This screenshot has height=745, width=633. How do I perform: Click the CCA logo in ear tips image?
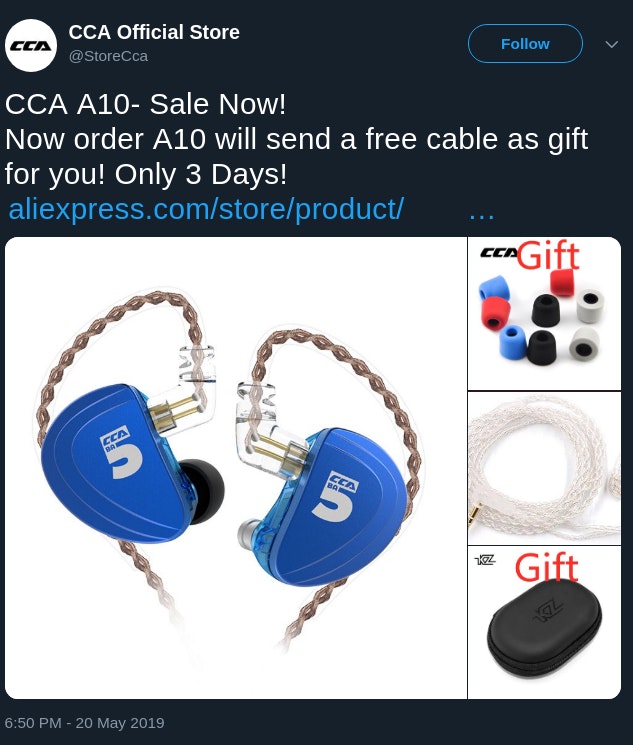tap(499, 252)
